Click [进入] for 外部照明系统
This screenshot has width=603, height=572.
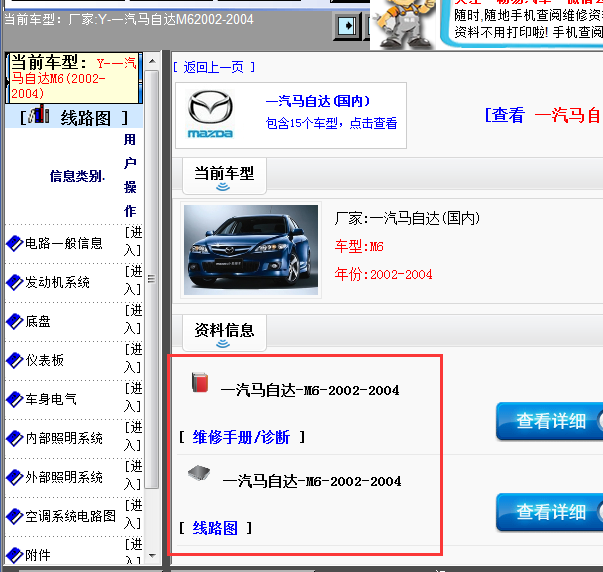[133, 475]
